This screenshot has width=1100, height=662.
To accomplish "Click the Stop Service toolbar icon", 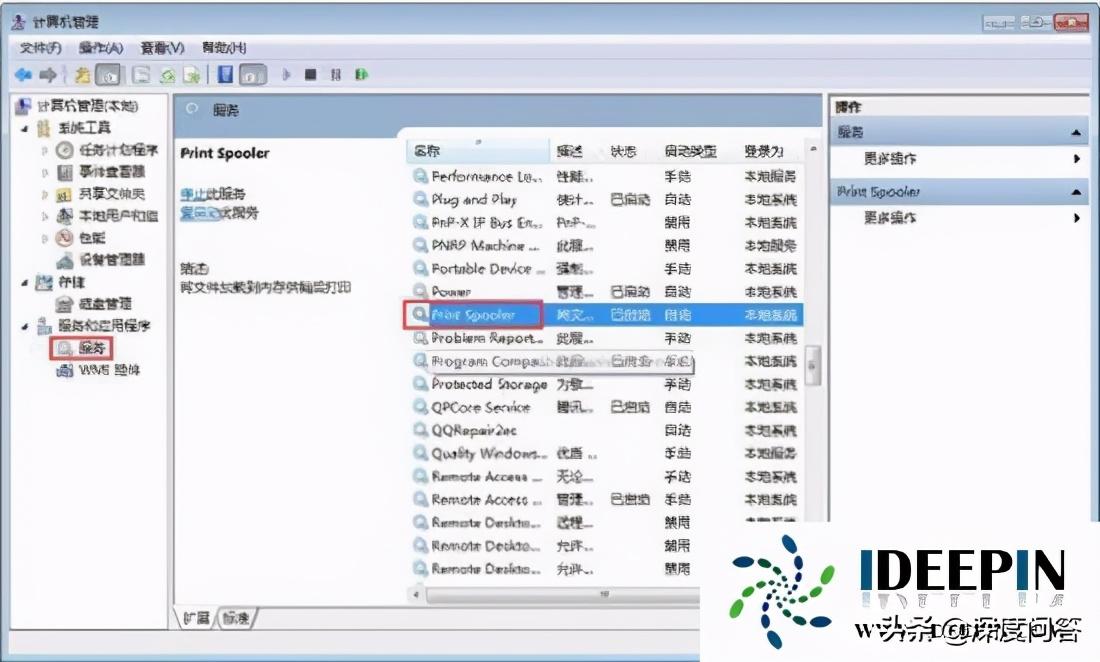I will tap(311, 75).
